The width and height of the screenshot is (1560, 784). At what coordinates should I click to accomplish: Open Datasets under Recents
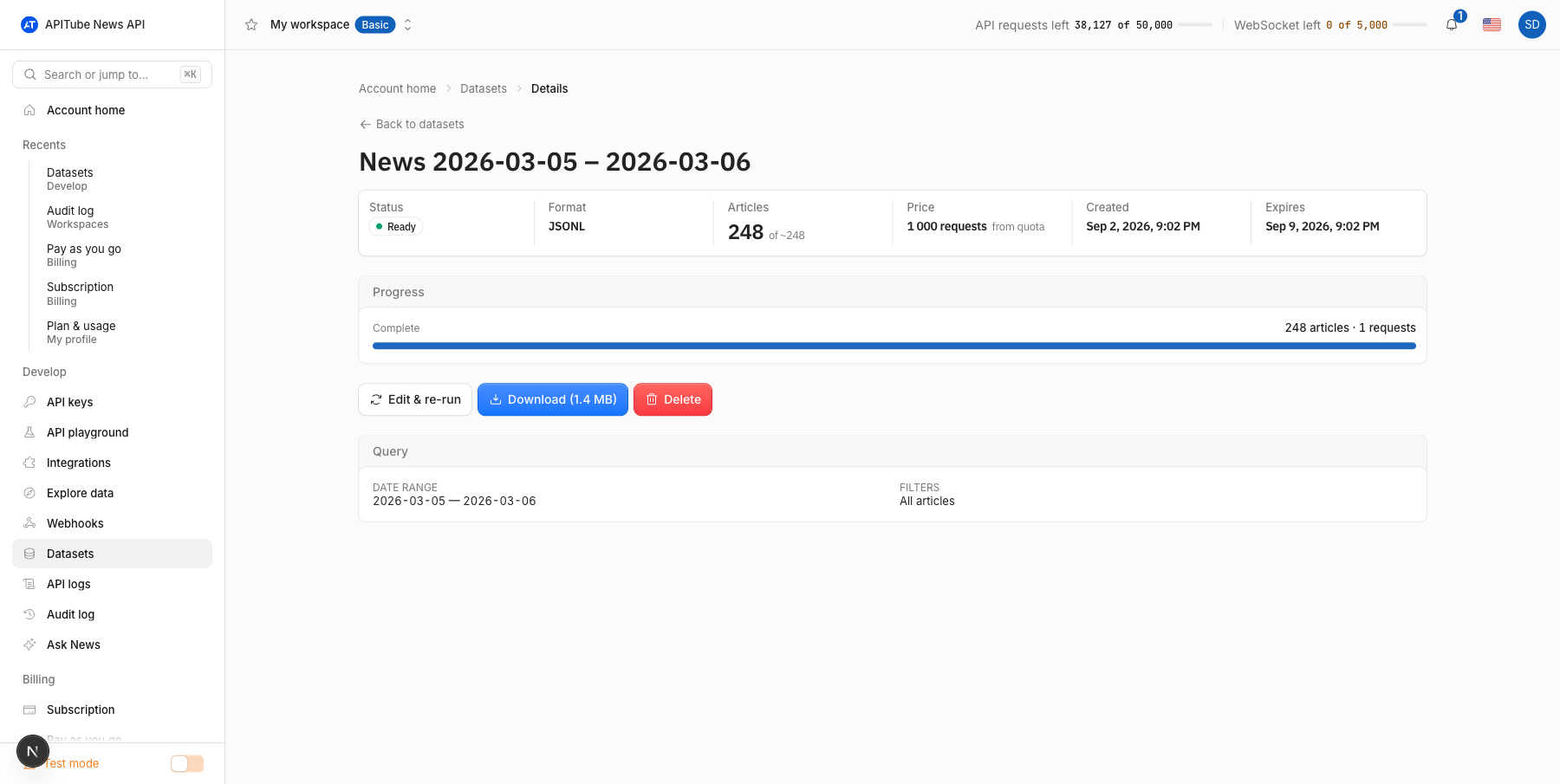click(69, 178)
